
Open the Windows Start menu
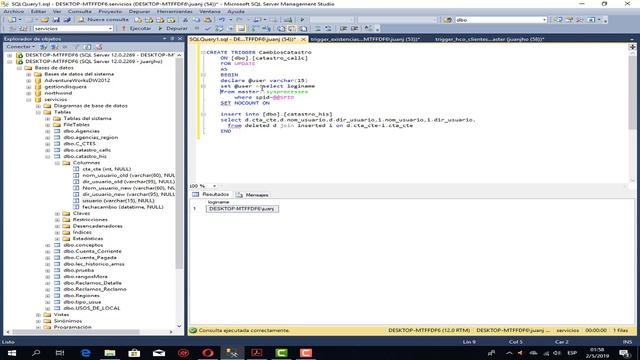(x=12, y=353)
